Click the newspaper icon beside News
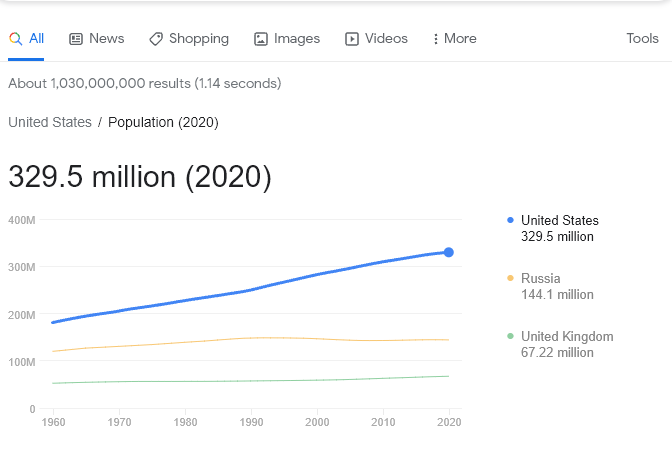The height and width of the screenshot is (450, 672). [76, 39]
